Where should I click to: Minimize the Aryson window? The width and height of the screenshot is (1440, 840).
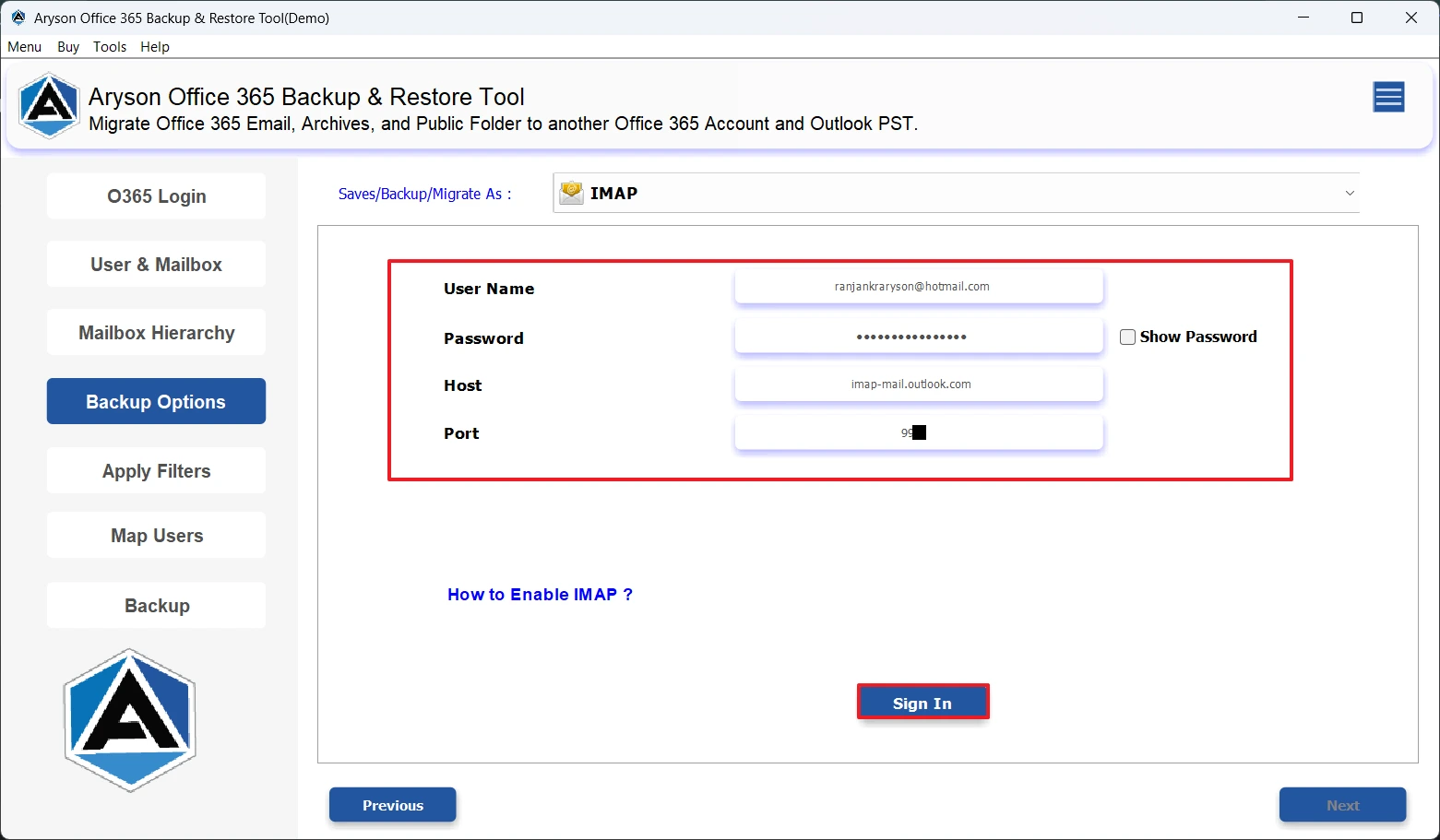(1303, 18)
